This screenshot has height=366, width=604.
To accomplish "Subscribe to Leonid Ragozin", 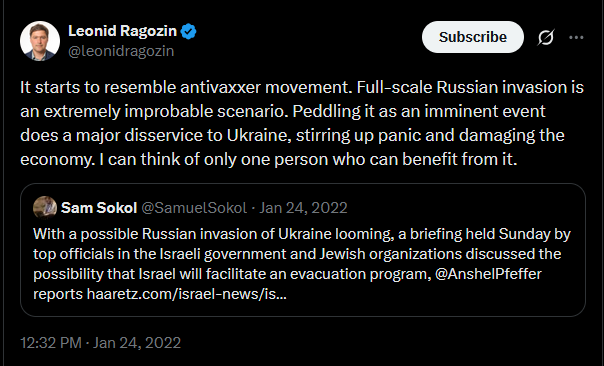I will (x=473, y=37).
